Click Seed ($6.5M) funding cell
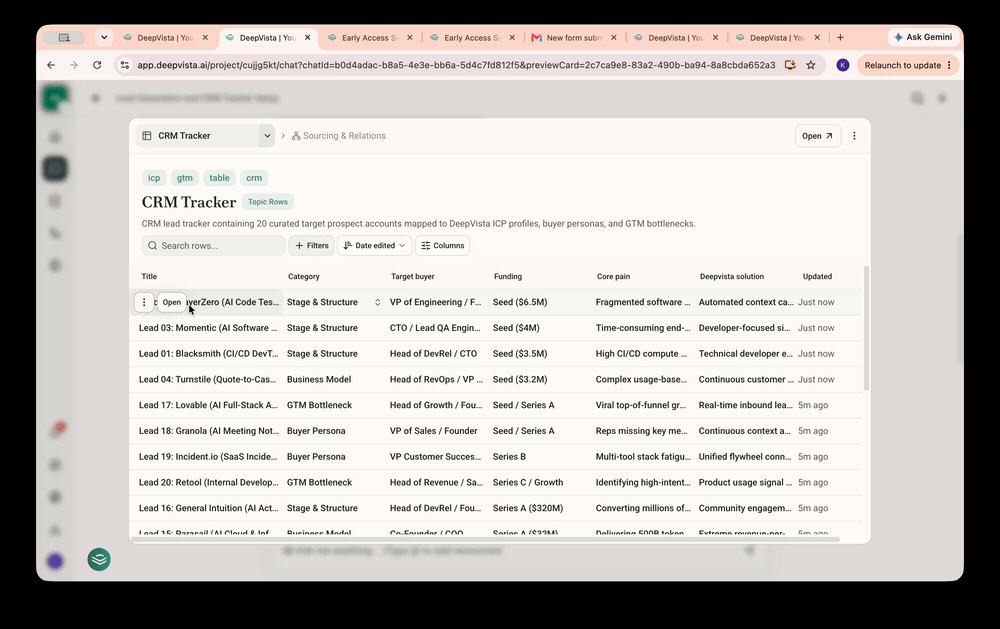Image resolution: width=1000 pixels, height=629 pixels. coord(520,302)
